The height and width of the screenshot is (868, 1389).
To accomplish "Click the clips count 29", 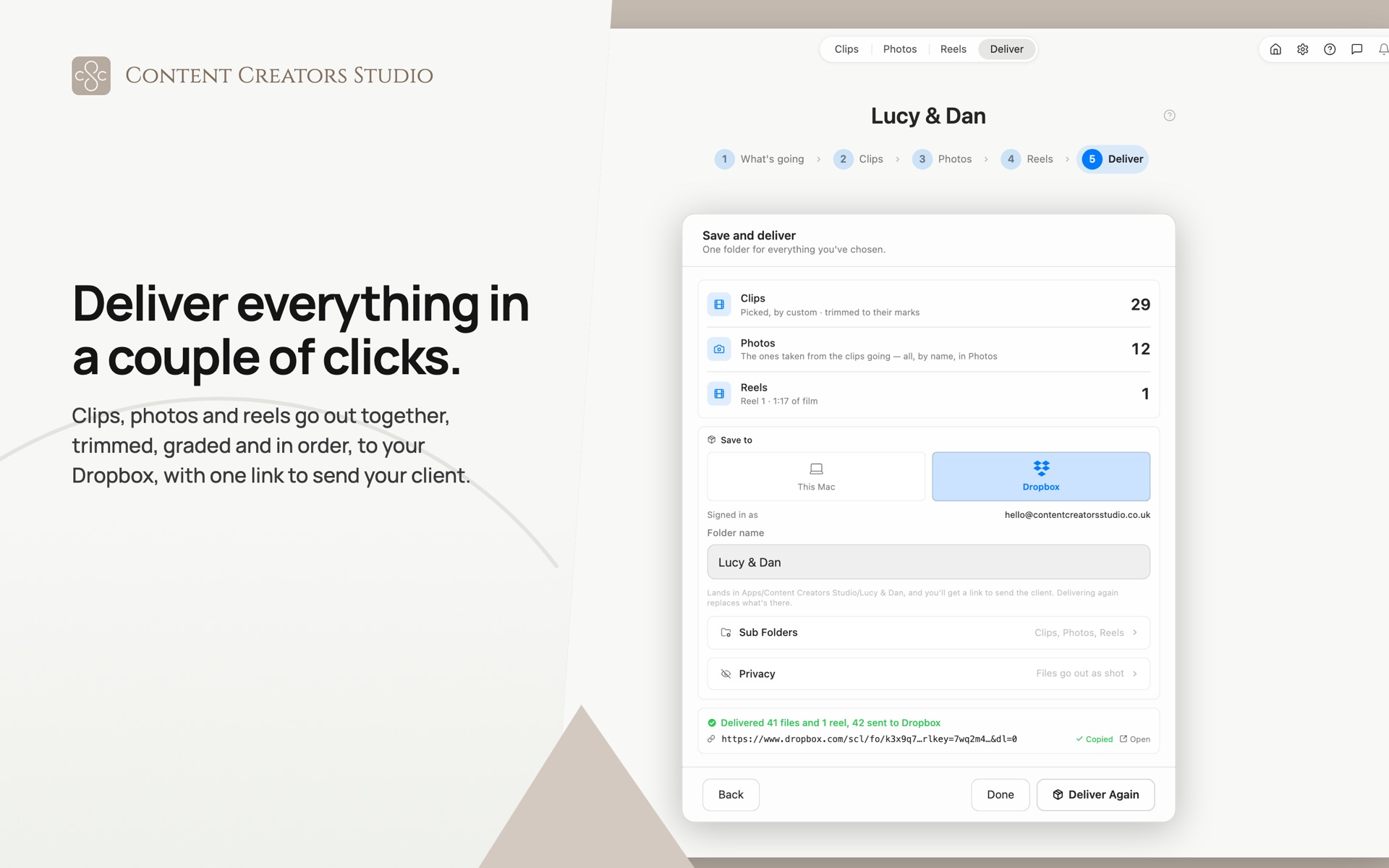I will tap(1140, 305).
